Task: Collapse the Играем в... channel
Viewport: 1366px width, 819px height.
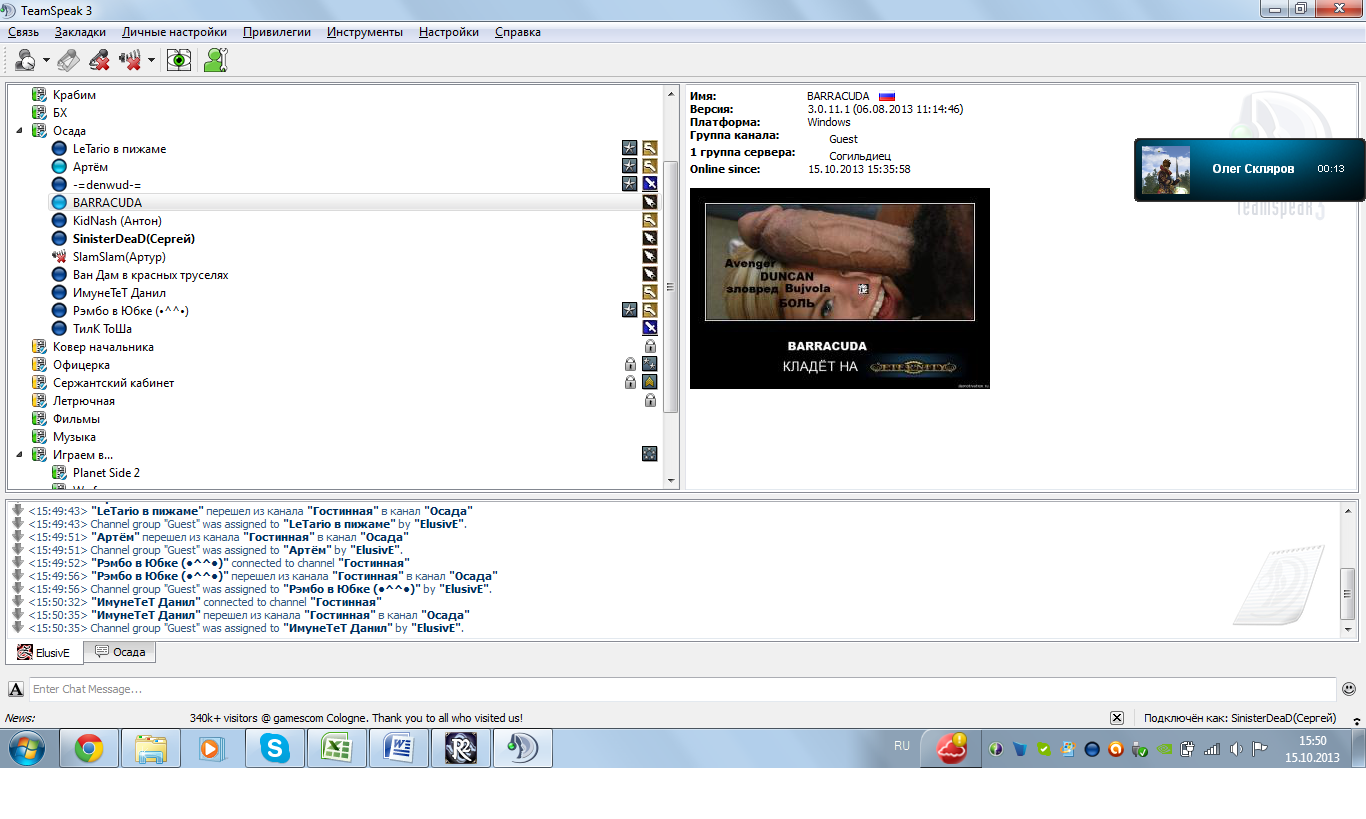Action: (x=20, y=455)
